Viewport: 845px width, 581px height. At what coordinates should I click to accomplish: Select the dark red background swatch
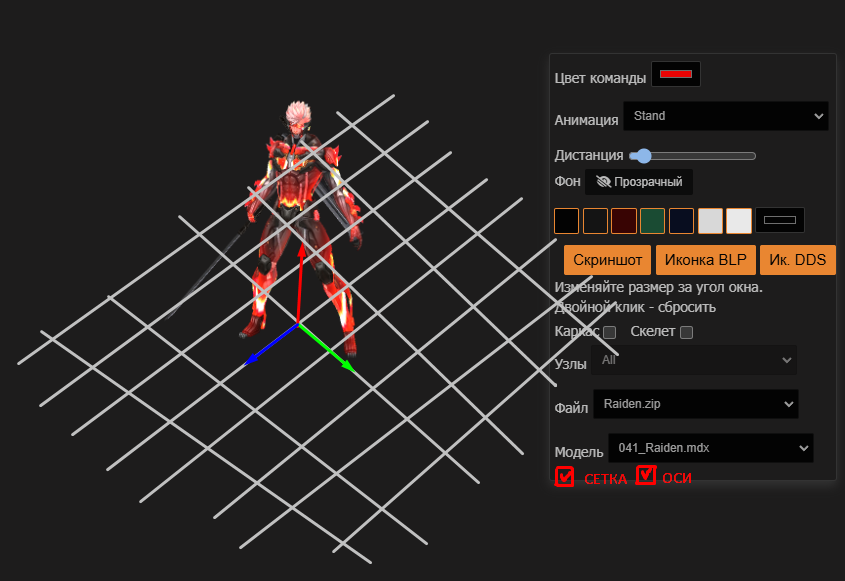(x=624, y=220)
